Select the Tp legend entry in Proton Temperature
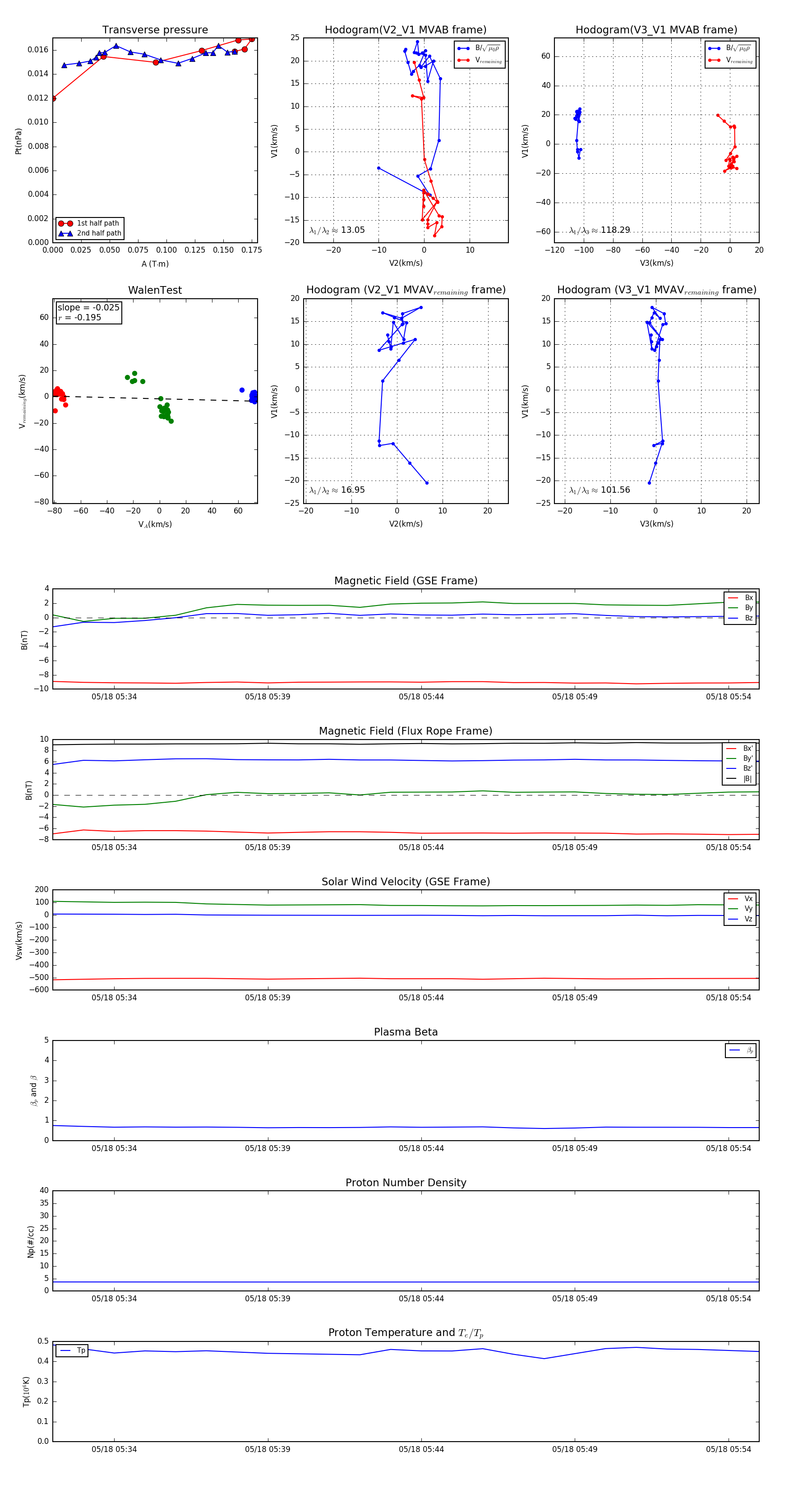 (x=72, y=1351)
